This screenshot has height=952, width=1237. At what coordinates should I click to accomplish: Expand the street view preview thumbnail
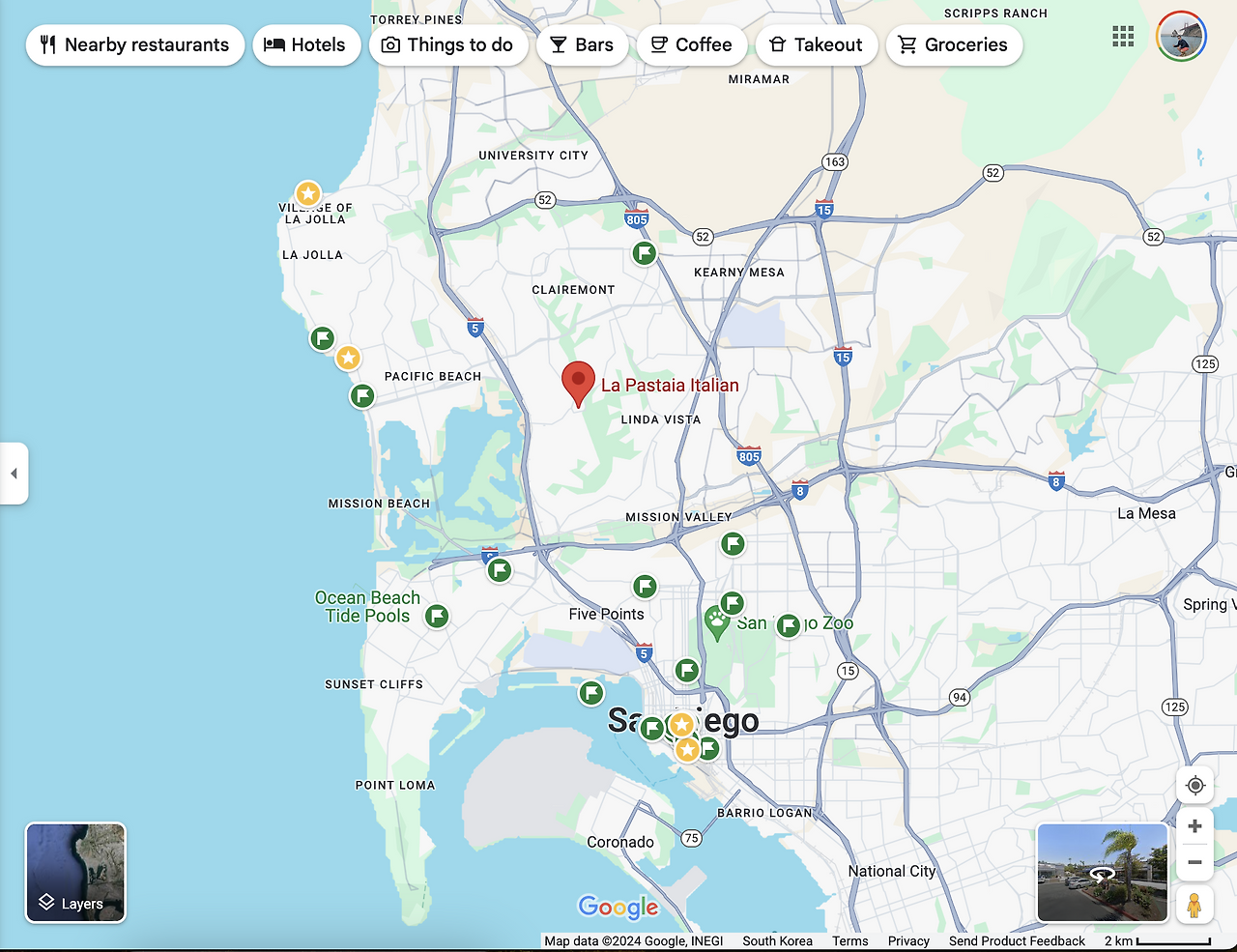pyautogui.click(x=1103, y=873)
